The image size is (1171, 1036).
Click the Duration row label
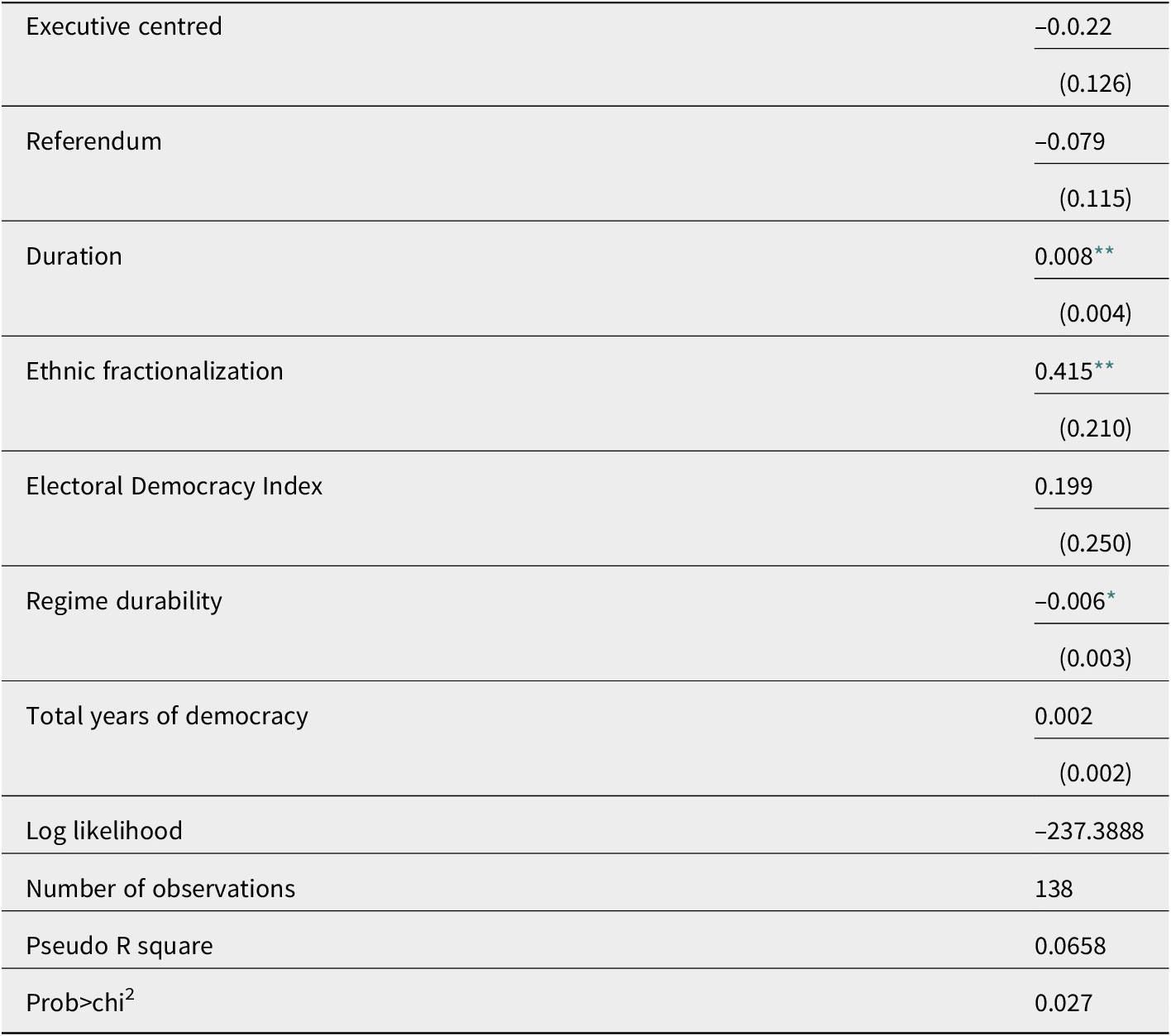point(74,256)
